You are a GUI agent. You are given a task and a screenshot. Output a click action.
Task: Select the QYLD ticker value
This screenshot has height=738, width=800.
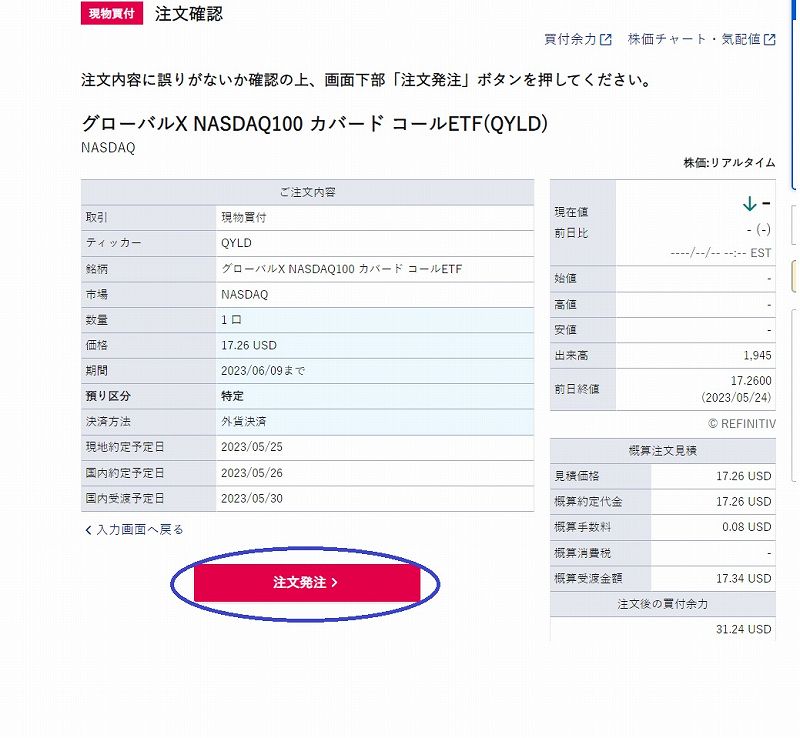coord(236,243)
